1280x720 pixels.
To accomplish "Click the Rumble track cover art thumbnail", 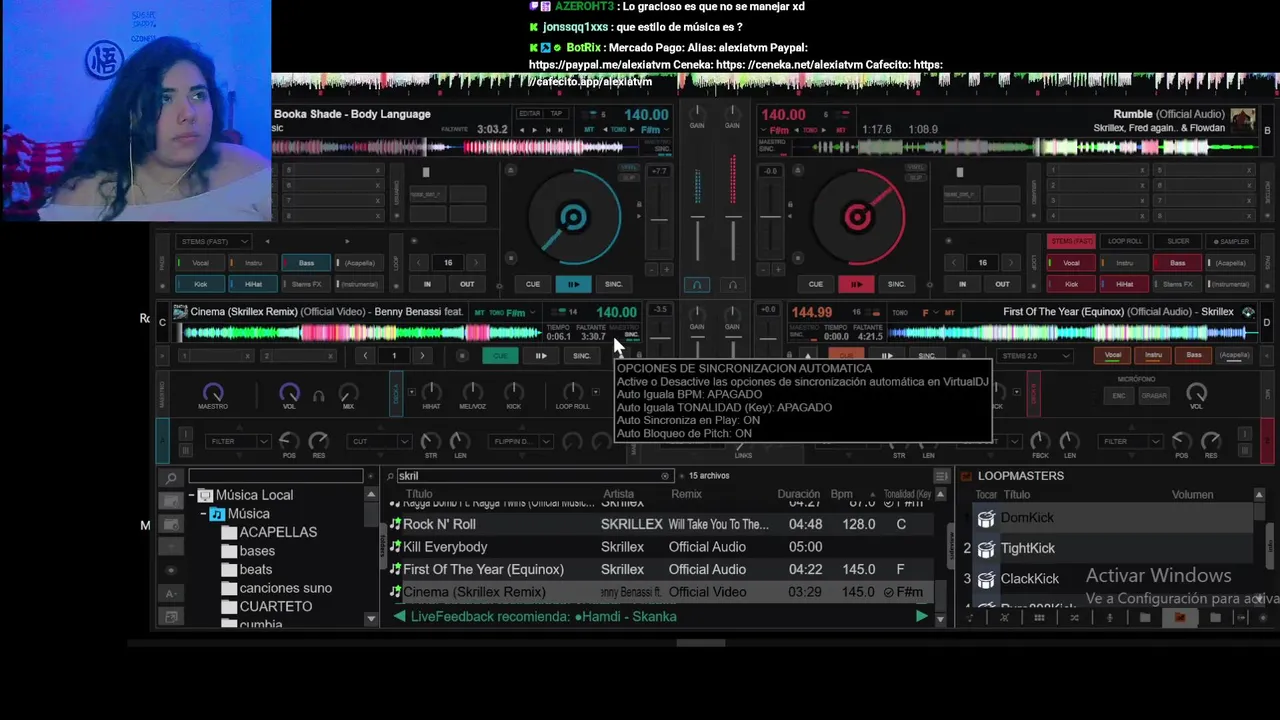I will [1243, 120].
